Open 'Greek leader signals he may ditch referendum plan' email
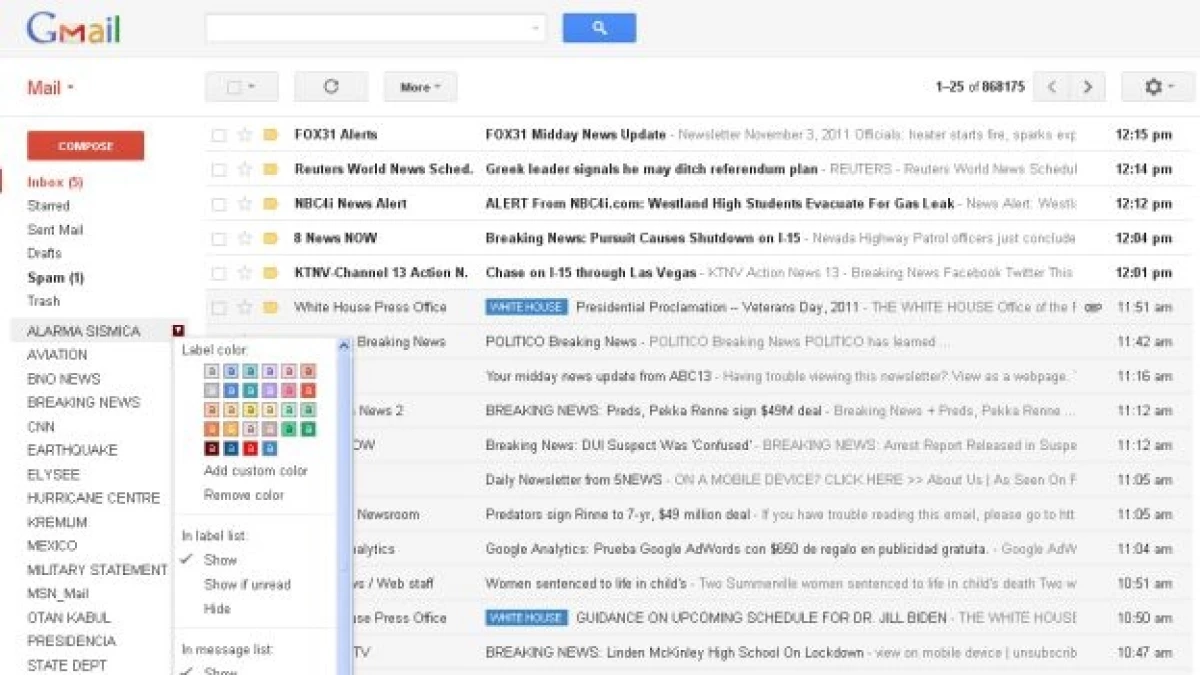Image resolution: width=1200 pixels, height=675 pixels. [651, 169]
